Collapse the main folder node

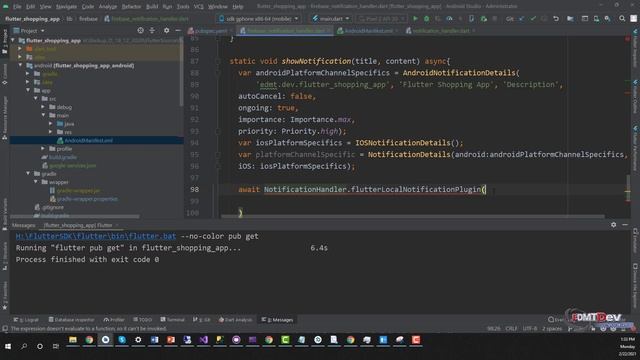[x=43, y=115]
